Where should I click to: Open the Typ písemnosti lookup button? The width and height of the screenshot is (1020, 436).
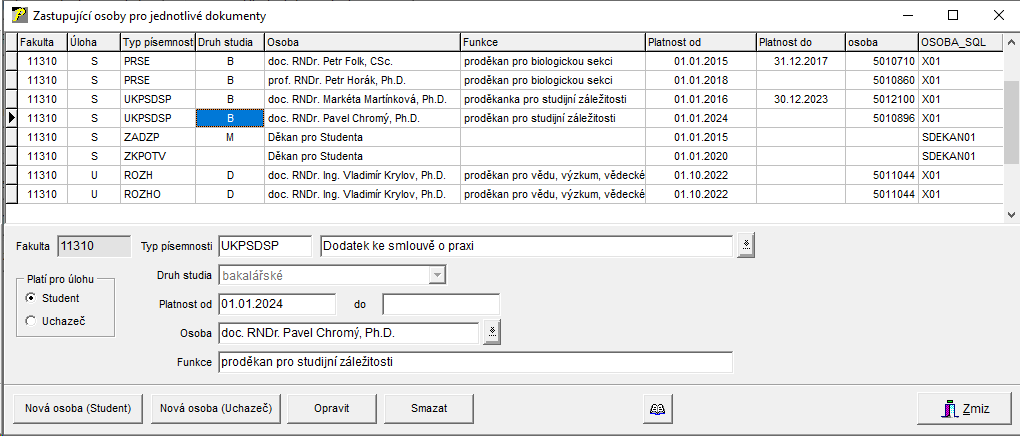745,246
